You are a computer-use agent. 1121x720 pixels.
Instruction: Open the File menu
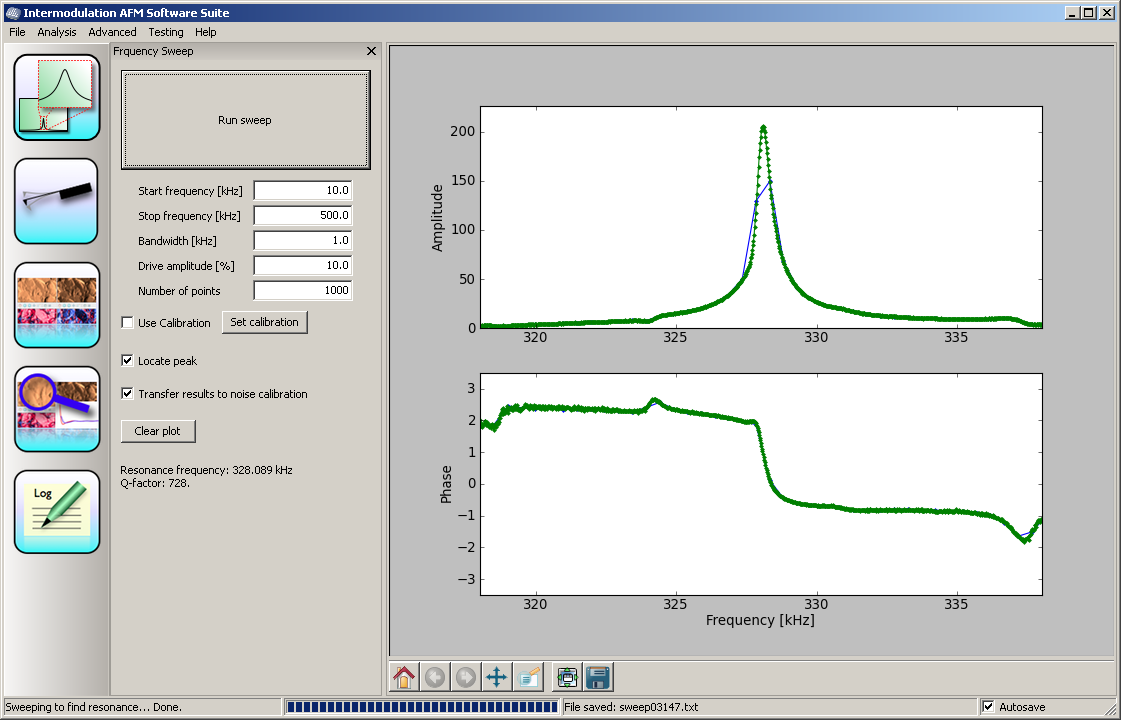click(17, 32)
